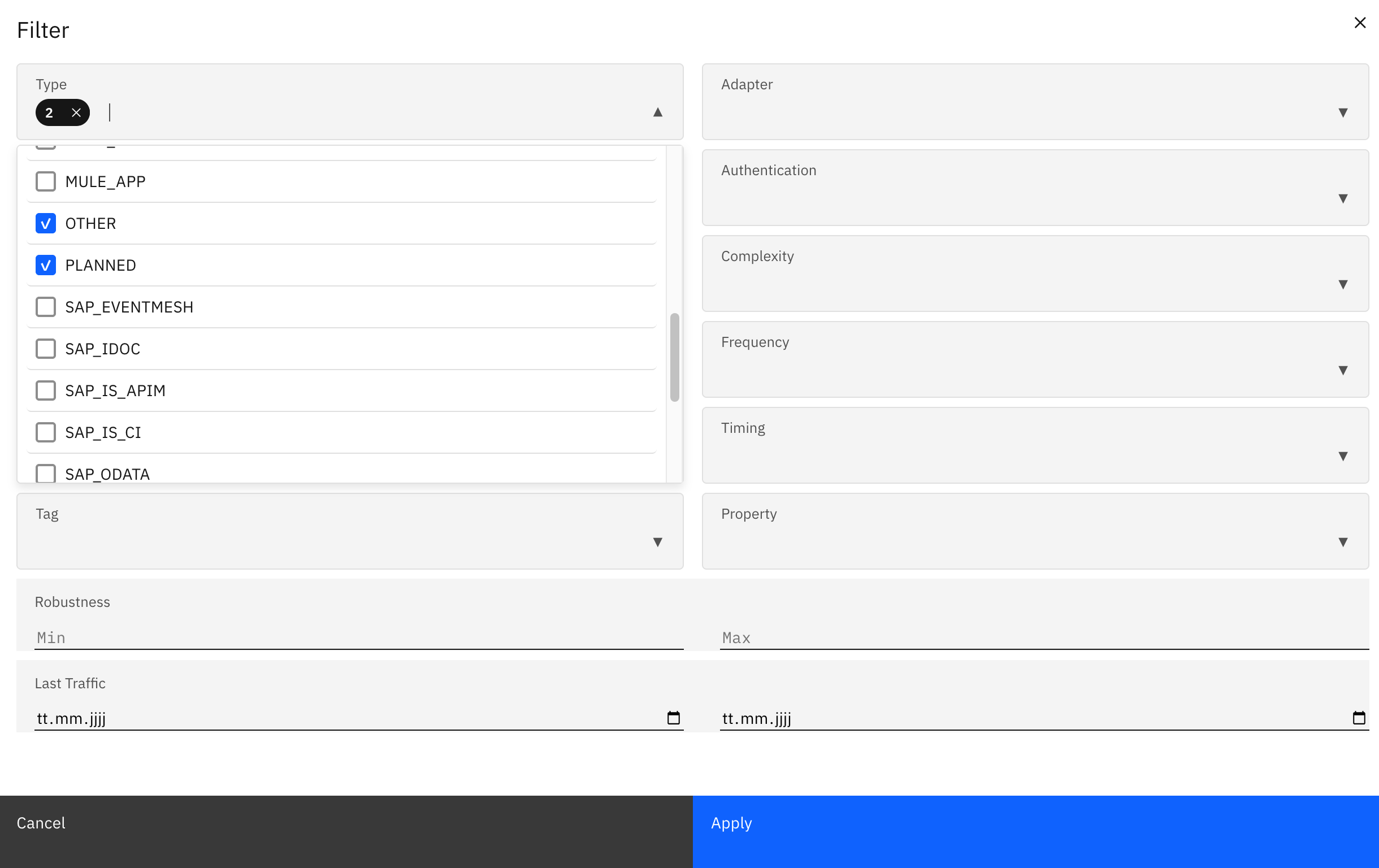Focus the Robustness Min input field
Viewport: 1379px width, 868px height.
358,638
